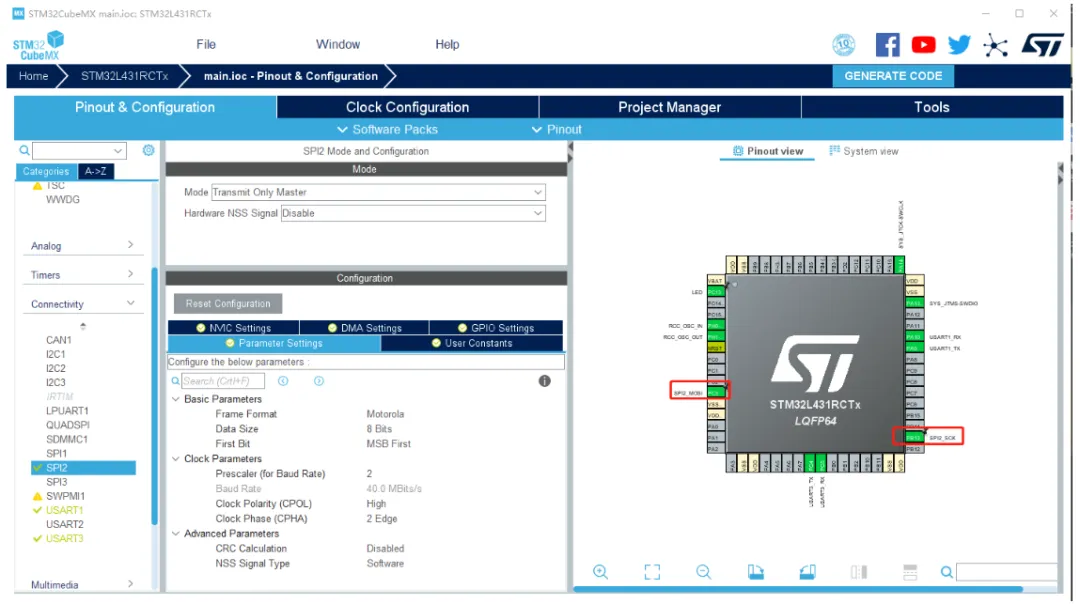1080x604 pixels.
Task: Rotate chip counter-clockwise icon
Action: point(807,572)
